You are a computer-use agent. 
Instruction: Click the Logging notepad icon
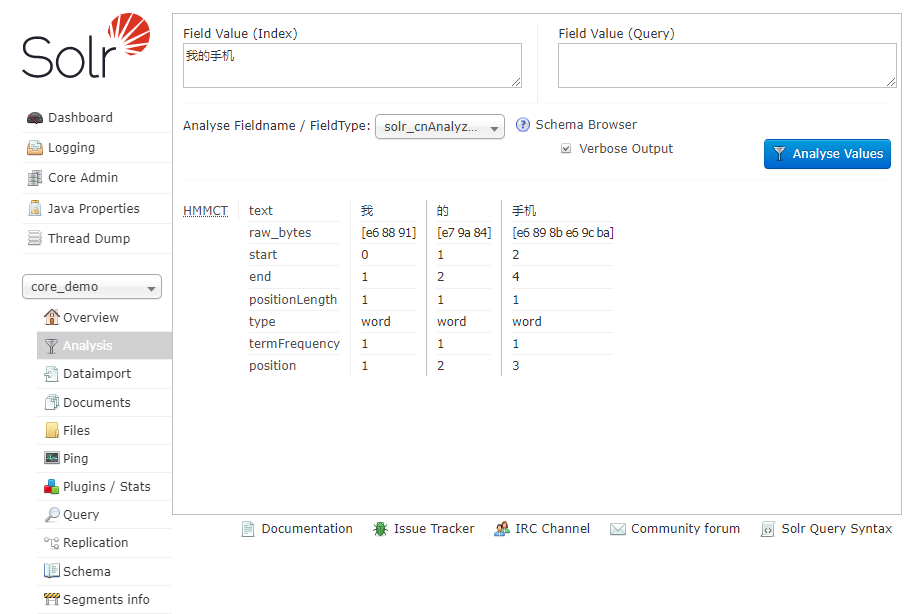click(x=35, y=148)
